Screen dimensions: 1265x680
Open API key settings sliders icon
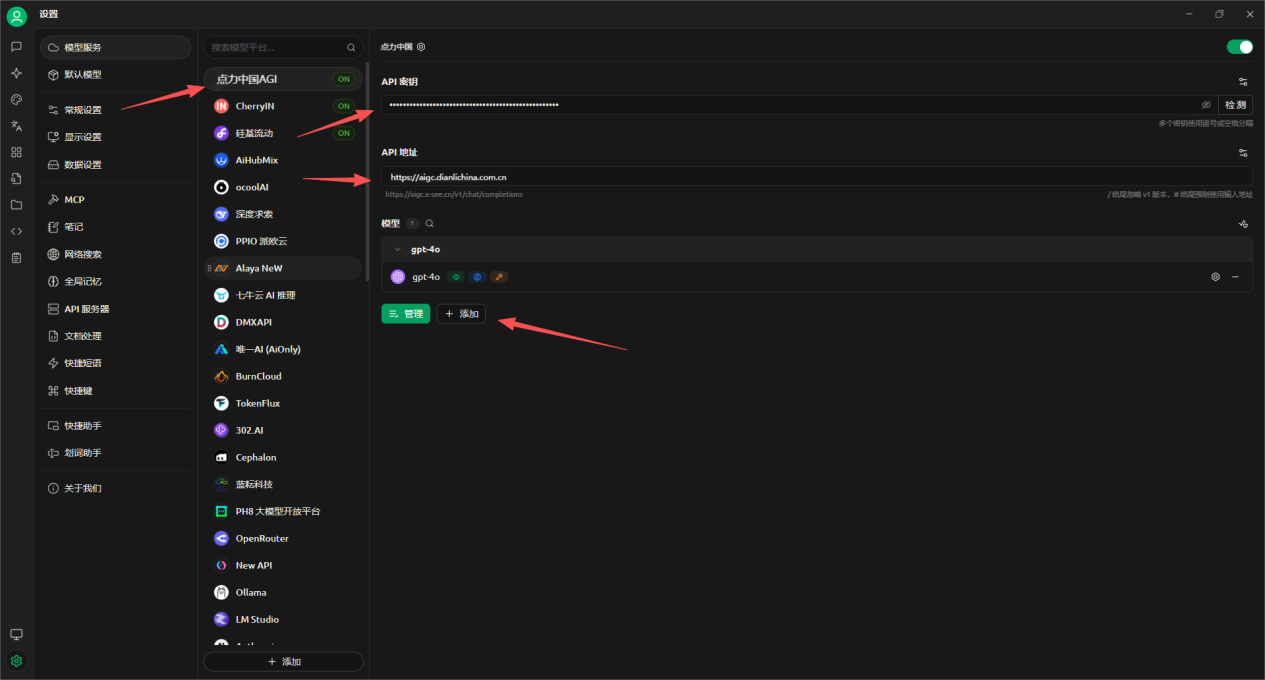pyautogui.click(x=1243, y=81)
